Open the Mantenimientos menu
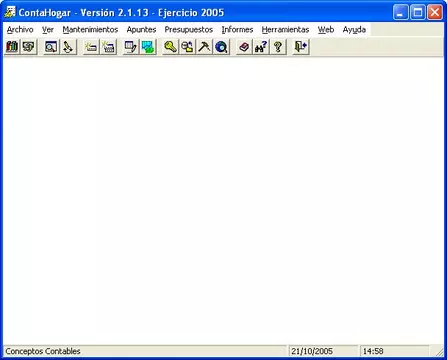 (x=90, y=30)
